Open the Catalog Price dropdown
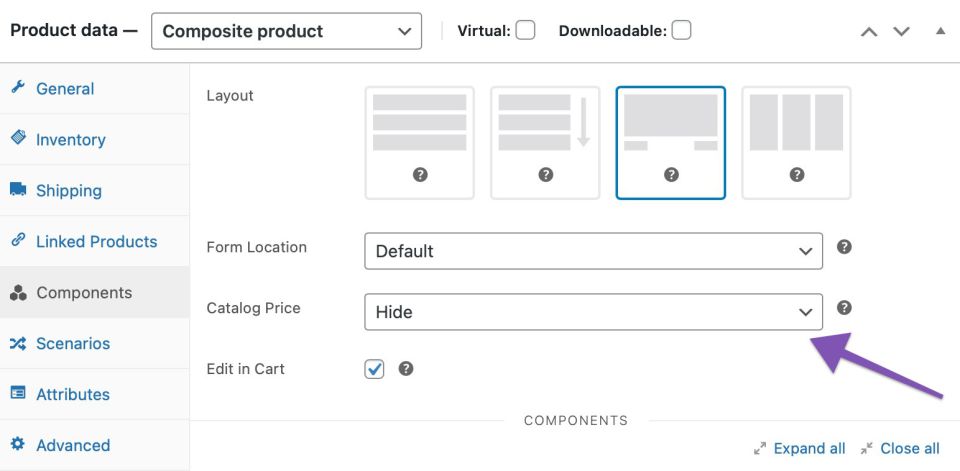960x471 pixels. (x=593, y=312)
